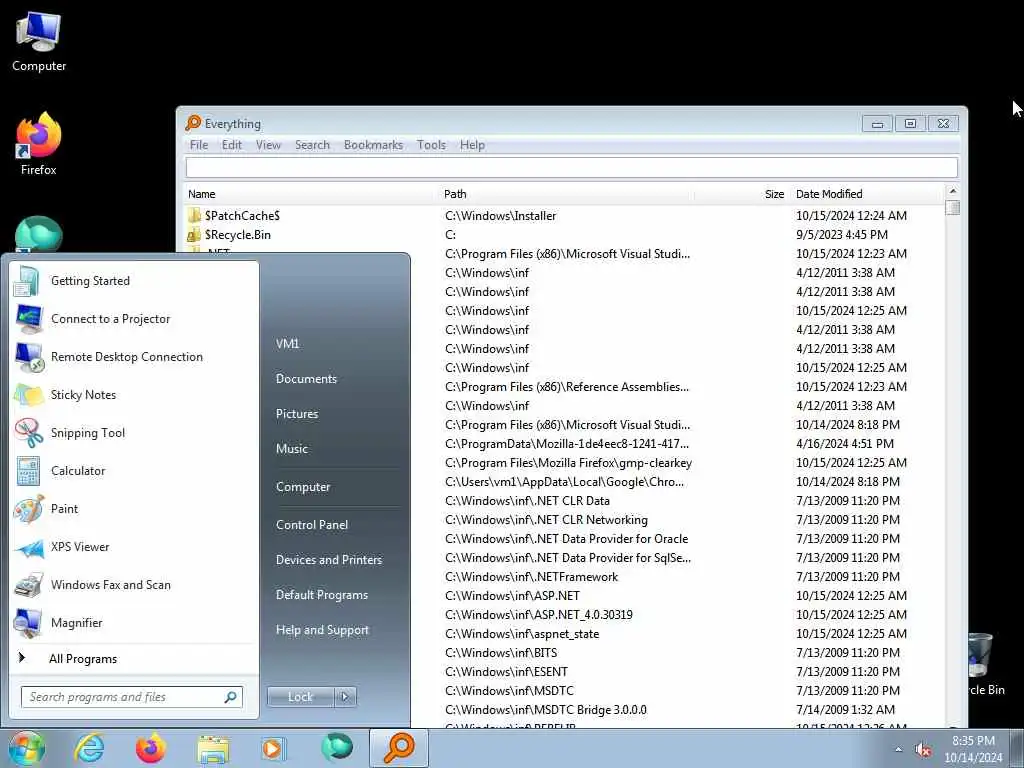
Task: Open Documents from Start menu
Action: click(306, 379)
